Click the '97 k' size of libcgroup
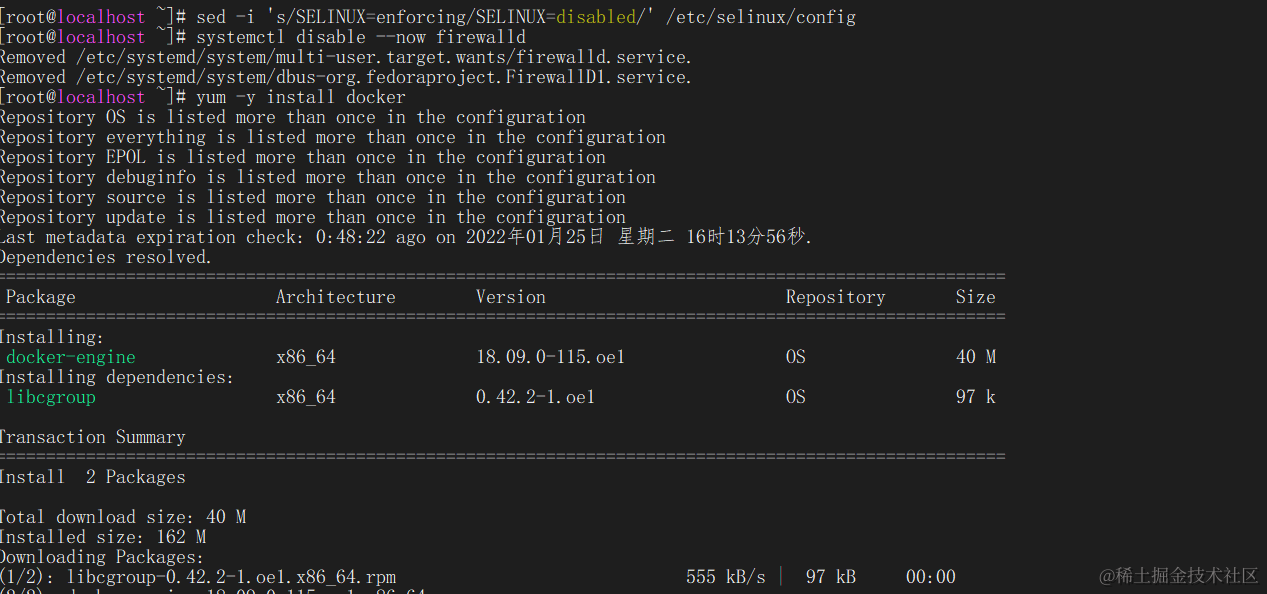1267x594 pixels. point(976,397)
